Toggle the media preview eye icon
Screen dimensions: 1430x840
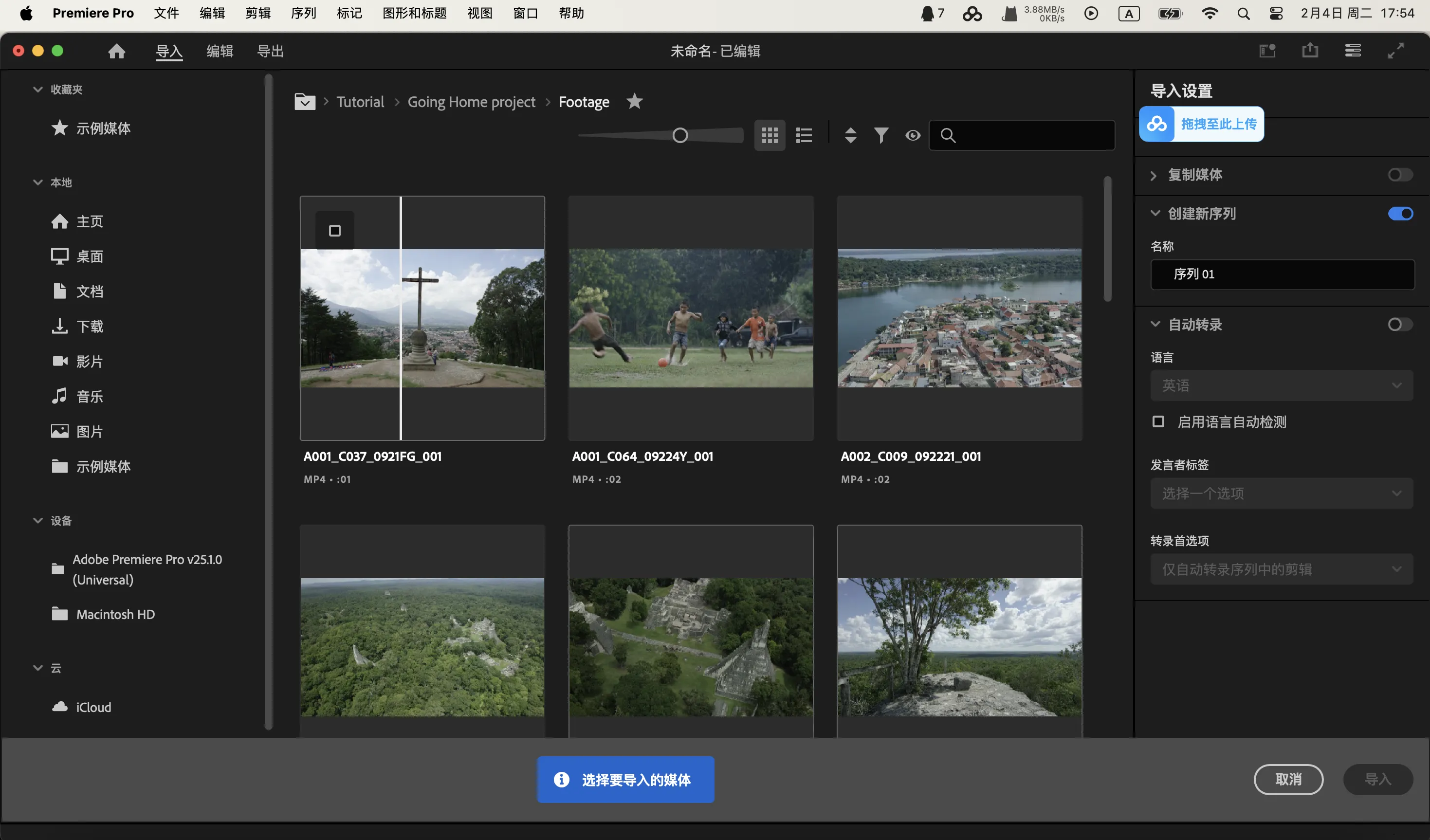[912, 135]
